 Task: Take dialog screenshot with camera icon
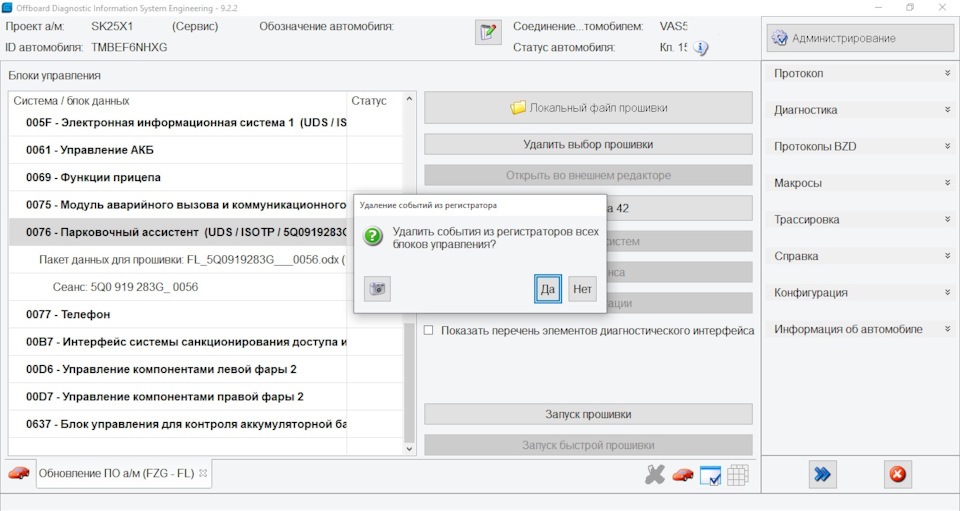(377, 289)
